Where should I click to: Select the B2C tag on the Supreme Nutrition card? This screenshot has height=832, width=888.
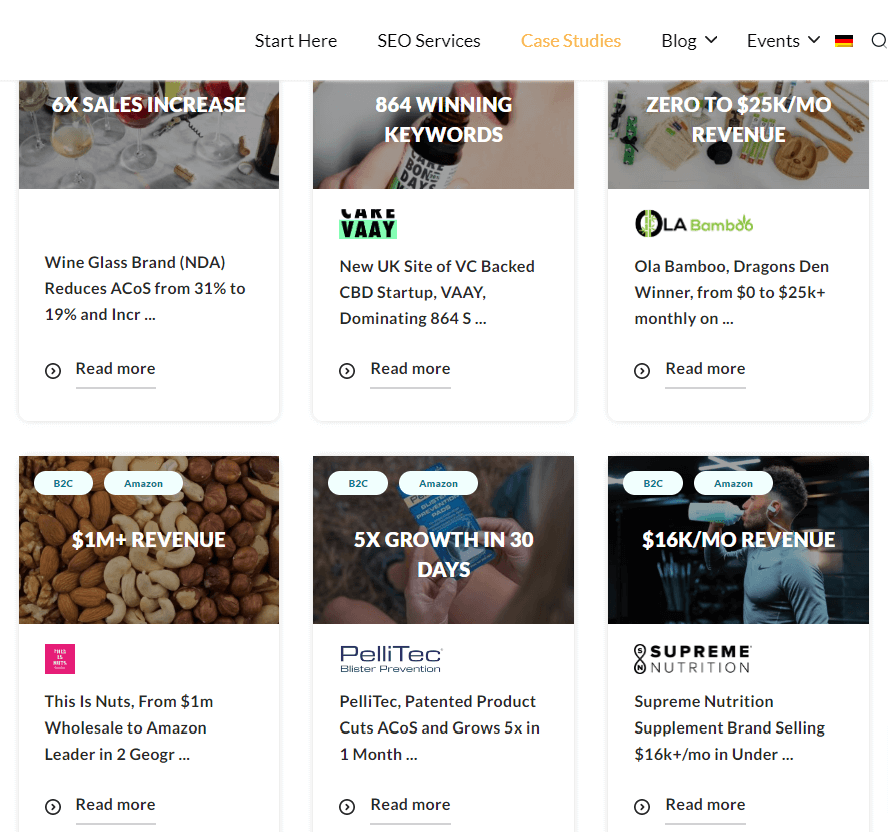pyautogui.click(x=653, y=483)
